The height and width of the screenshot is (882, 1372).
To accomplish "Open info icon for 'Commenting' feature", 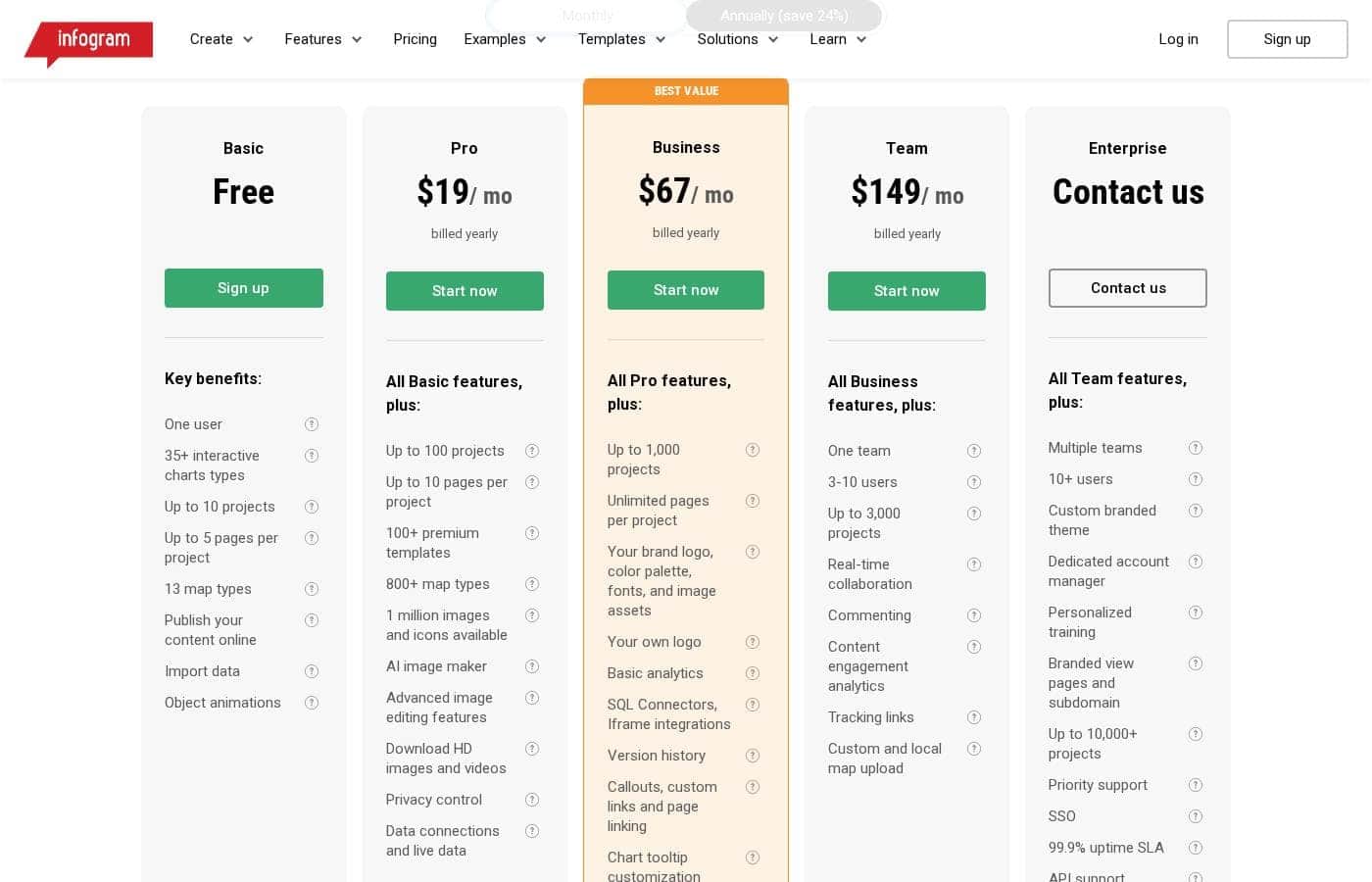I will pyautogui.click(x=974, y=615).
